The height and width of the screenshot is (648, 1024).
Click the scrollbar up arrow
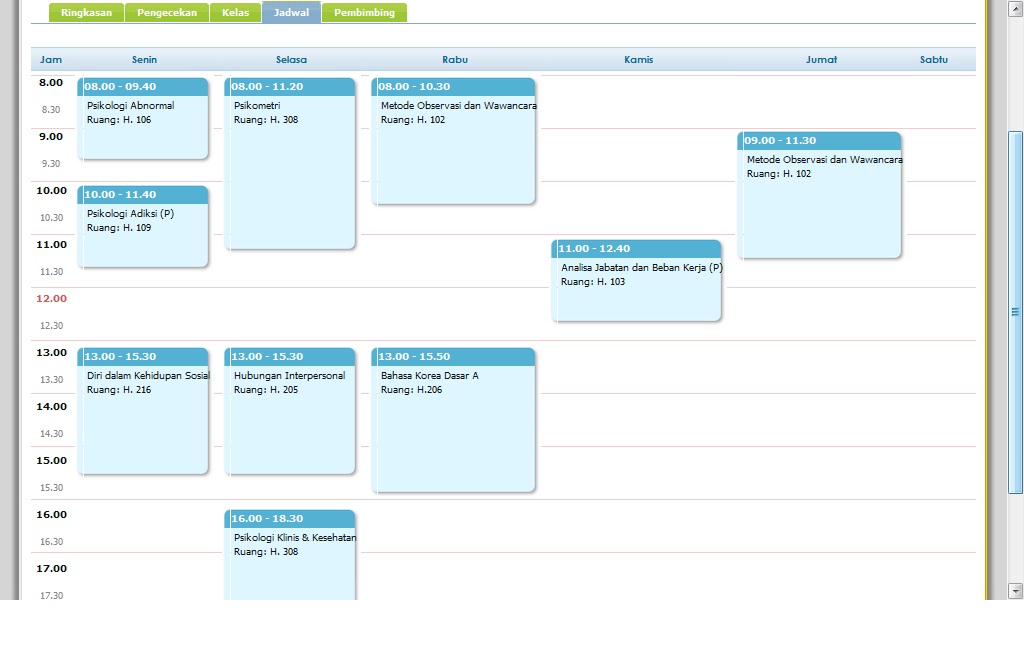pyautogui.click(x=1016, y=9)
